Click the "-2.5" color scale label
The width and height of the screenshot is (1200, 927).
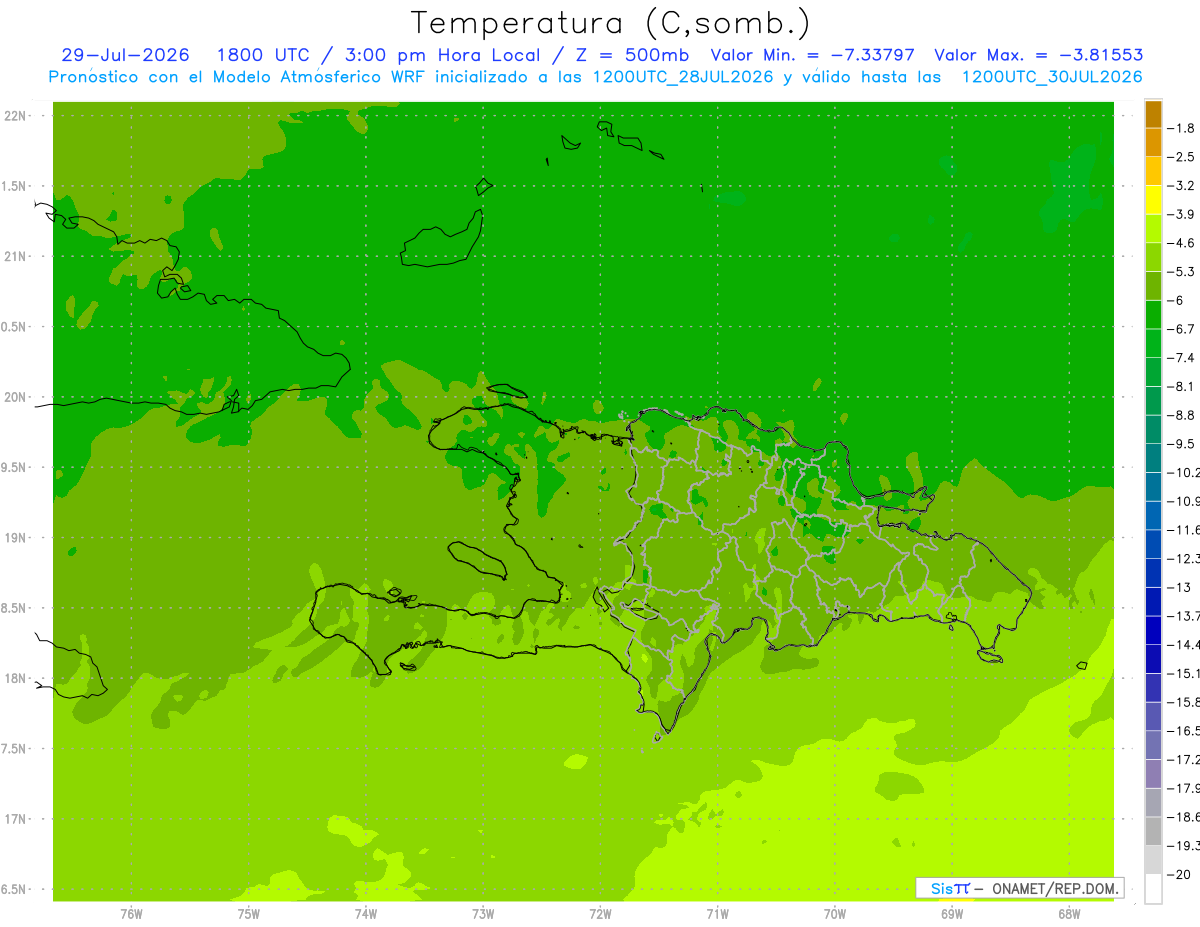1182,157
